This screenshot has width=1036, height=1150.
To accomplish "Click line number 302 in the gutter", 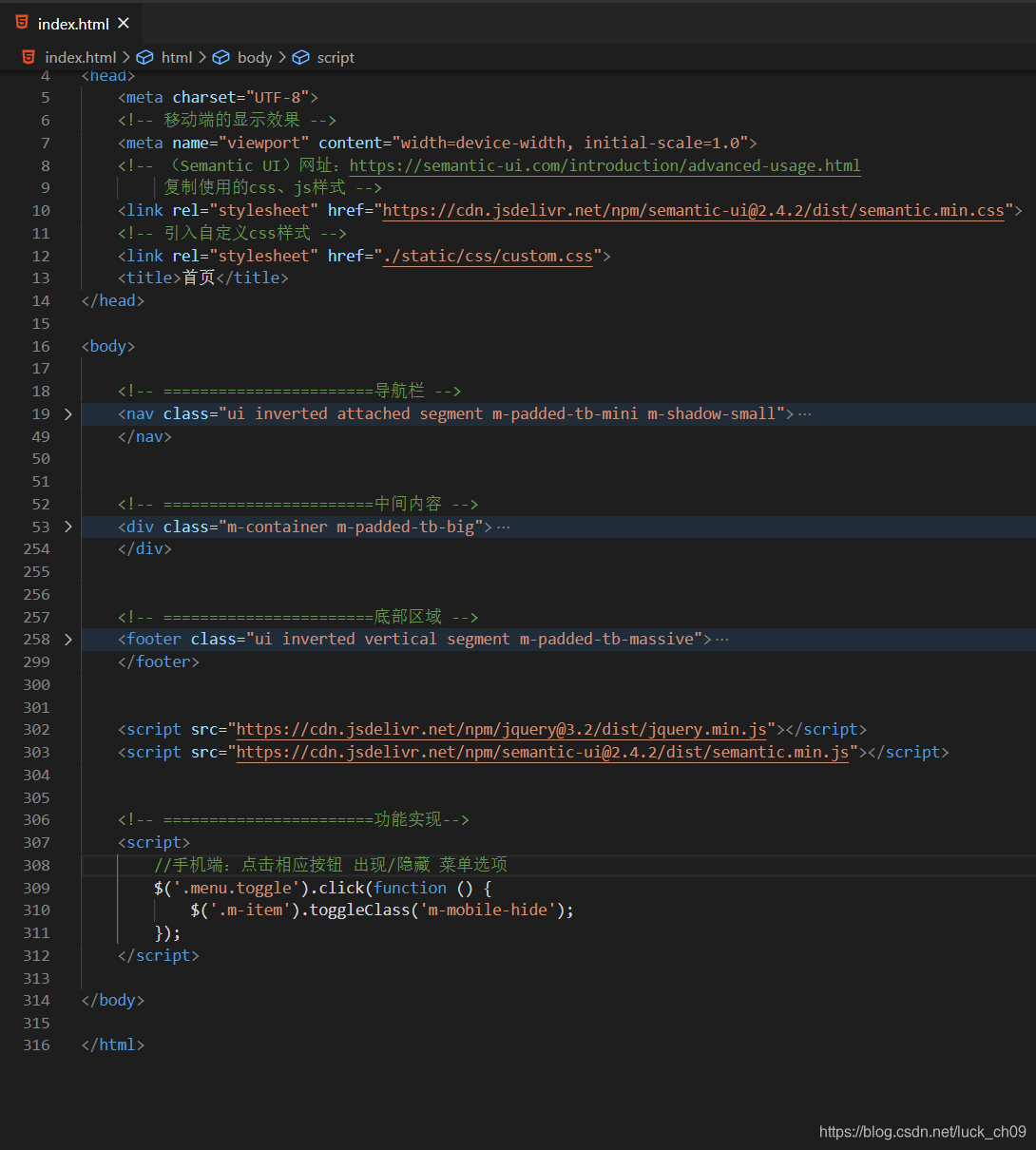I will tap(36, 729).
